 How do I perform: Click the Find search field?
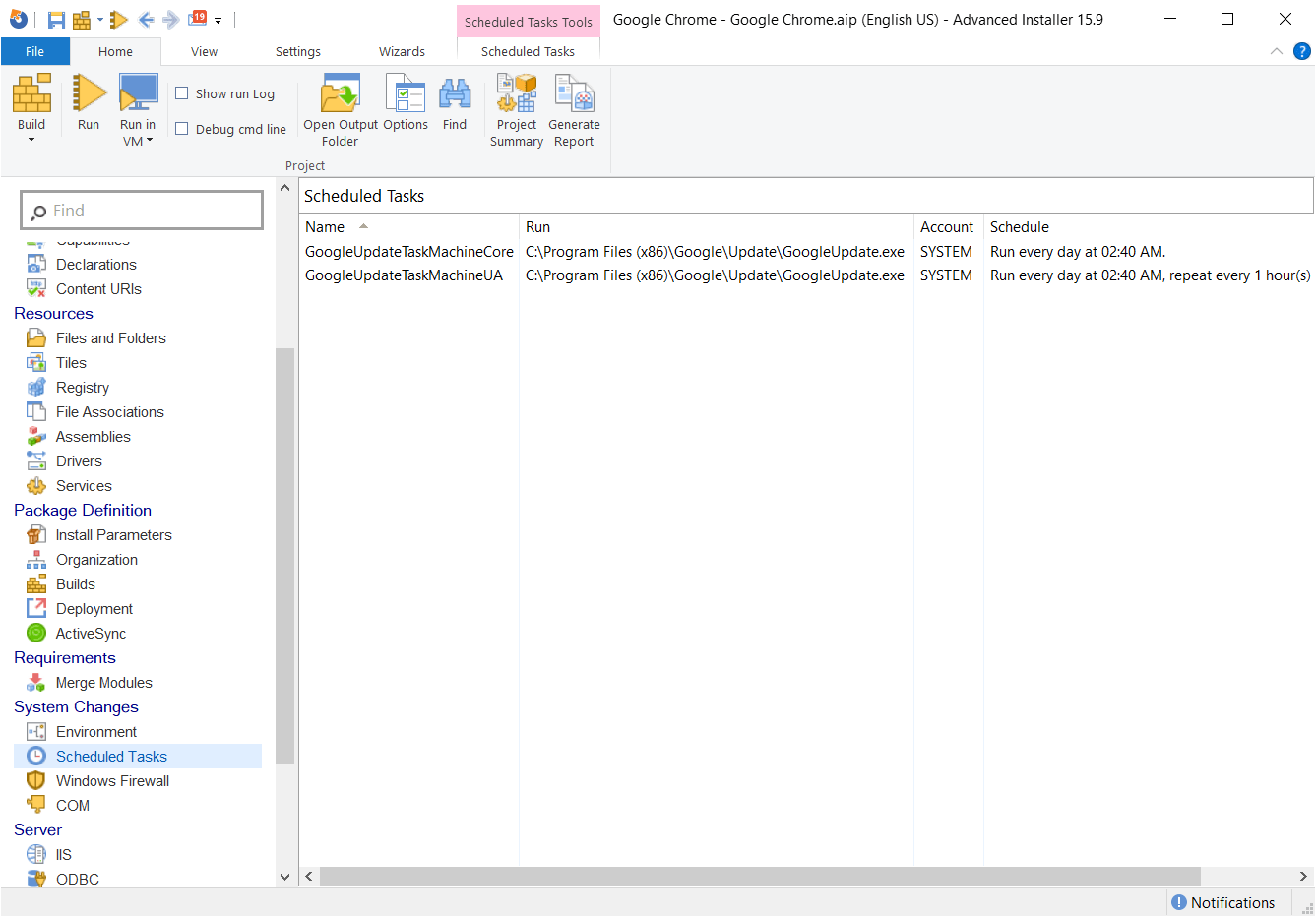point(142,211)
